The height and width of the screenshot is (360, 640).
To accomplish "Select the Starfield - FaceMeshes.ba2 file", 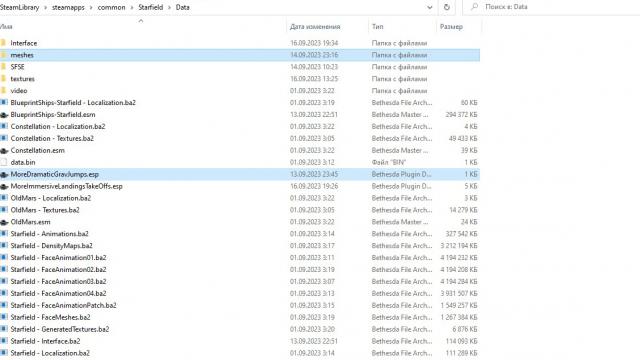I will tap(240, 317).
